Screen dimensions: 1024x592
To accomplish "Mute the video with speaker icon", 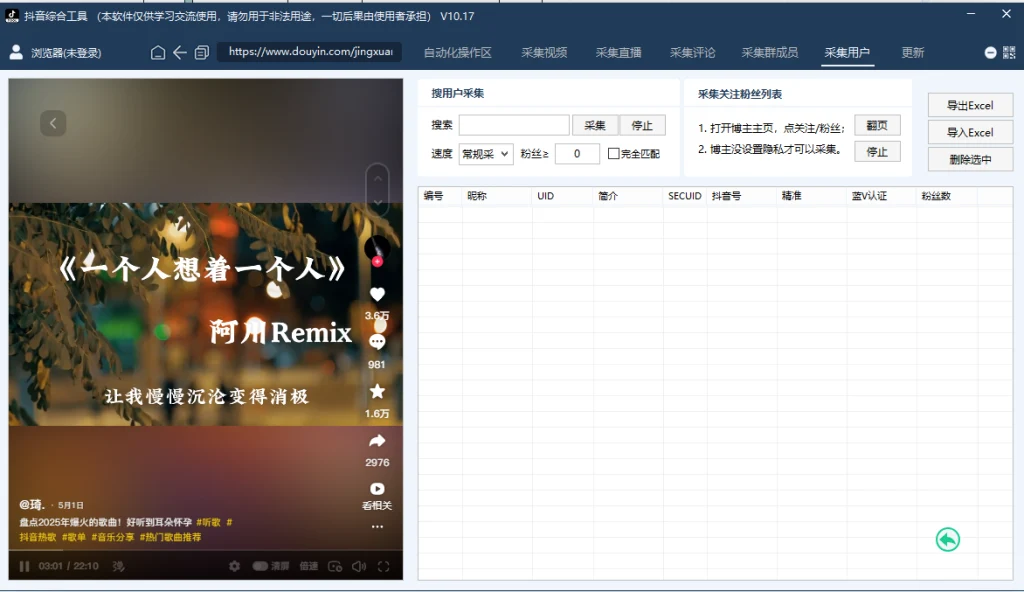I will [359, 567].
